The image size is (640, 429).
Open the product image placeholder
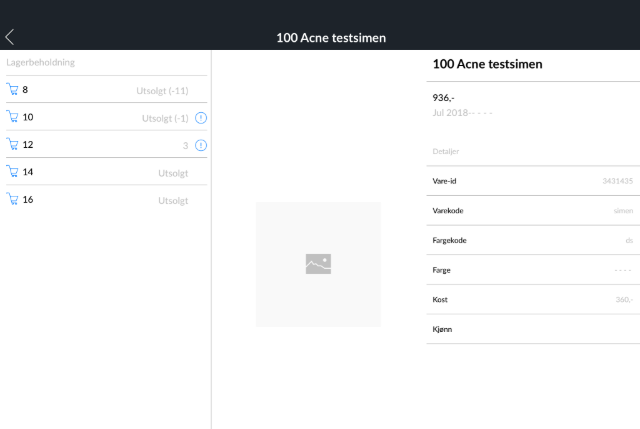pos(318,264)
